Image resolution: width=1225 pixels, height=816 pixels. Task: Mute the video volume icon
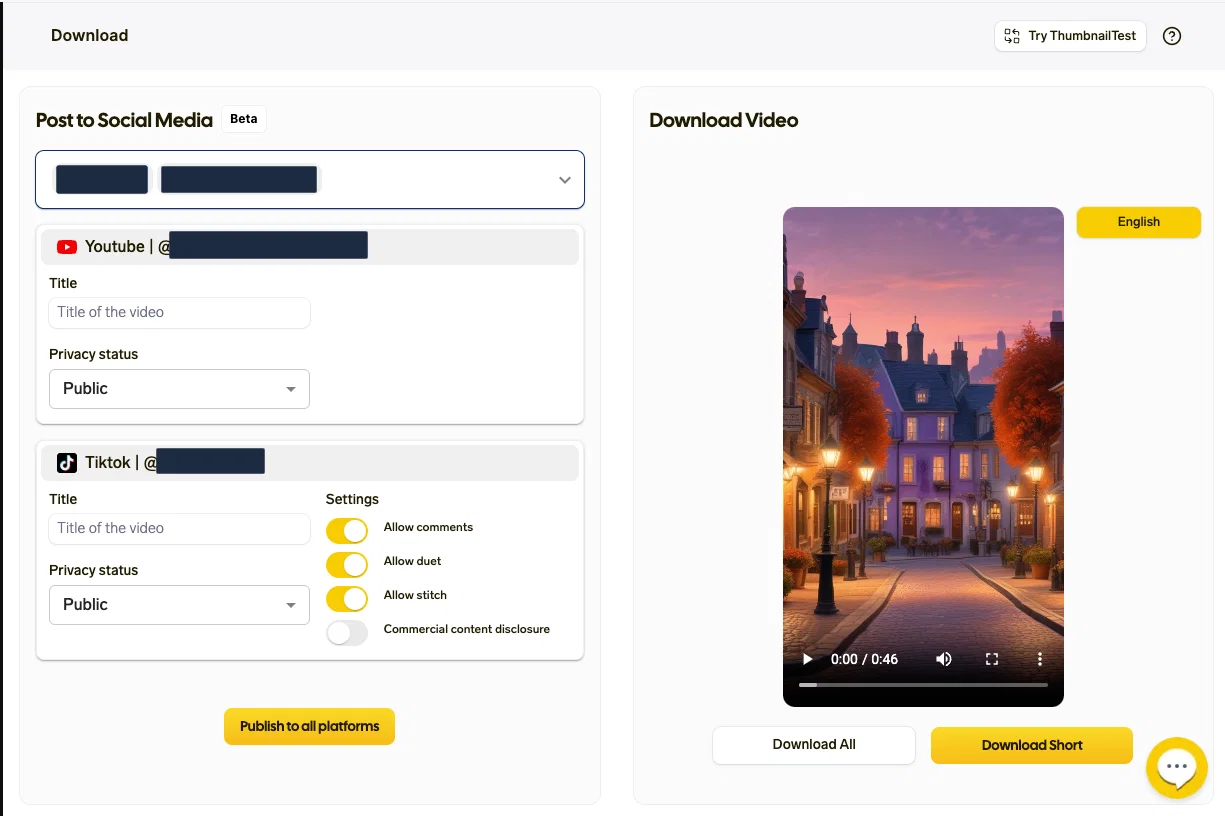click(x=943, y=659)
